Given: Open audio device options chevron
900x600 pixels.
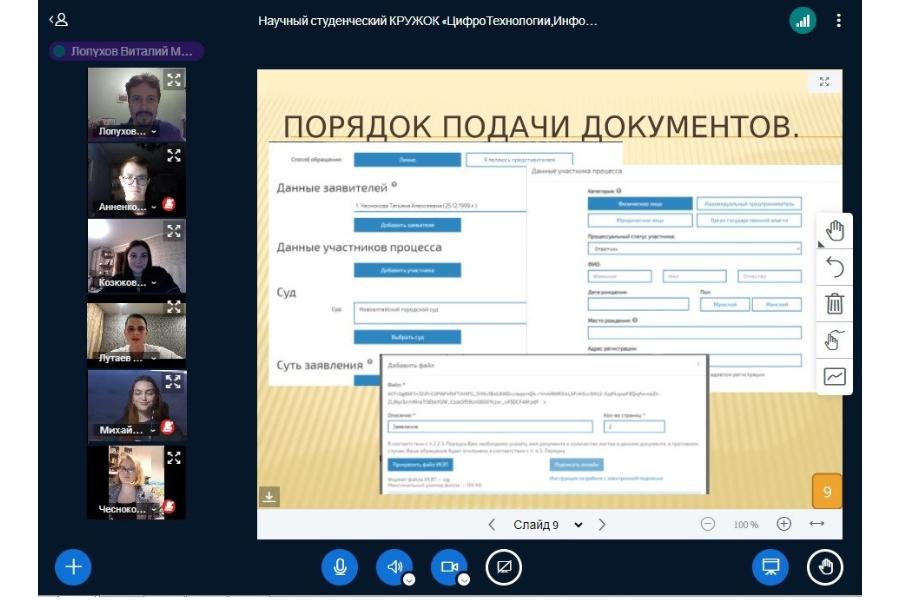Looking at the screenshot, I should pyautogui.click(x=409, y=580).
